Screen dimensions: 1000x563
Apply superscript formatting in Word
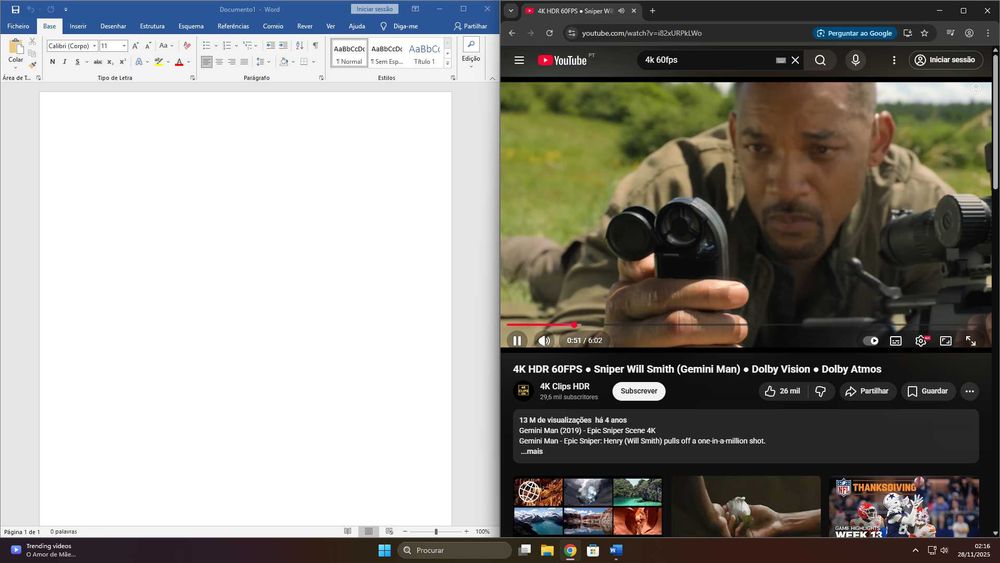coord(122,62)
